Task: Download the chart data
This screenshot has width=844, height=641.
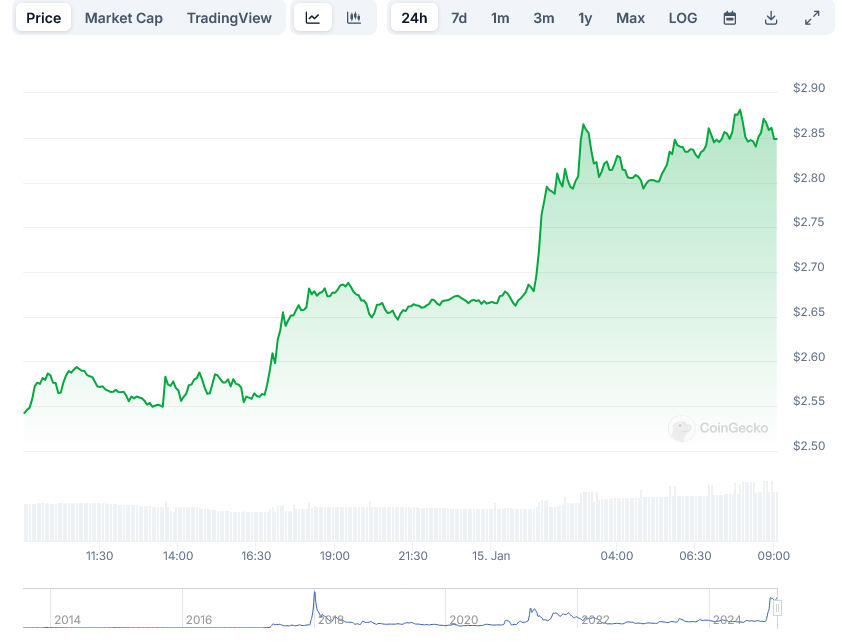Action: tap(771, 18)
